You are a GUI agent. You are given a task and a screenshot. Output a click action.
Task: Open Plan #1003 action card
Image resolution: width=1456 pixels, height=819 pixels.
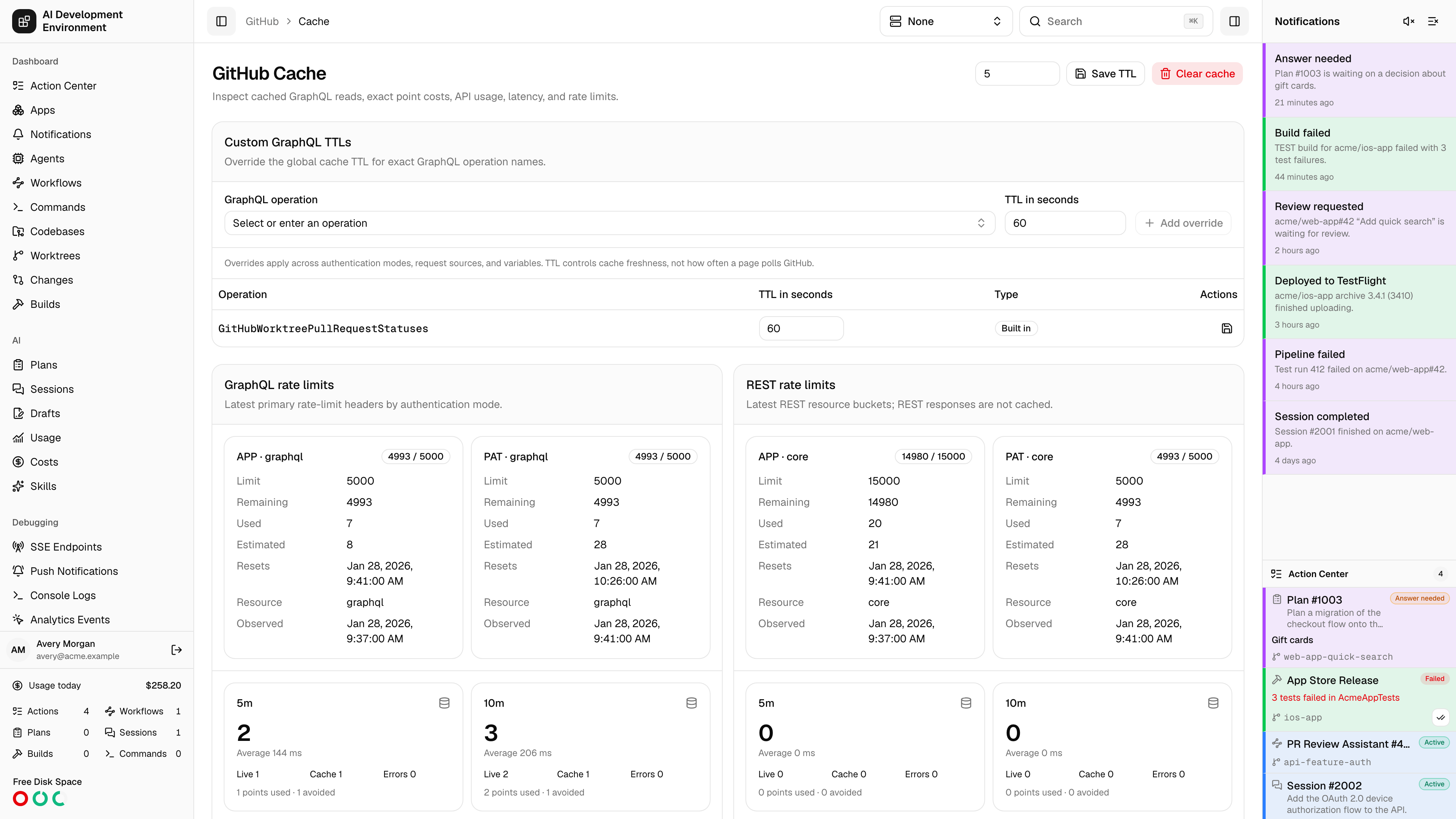tap(1359, 628)
